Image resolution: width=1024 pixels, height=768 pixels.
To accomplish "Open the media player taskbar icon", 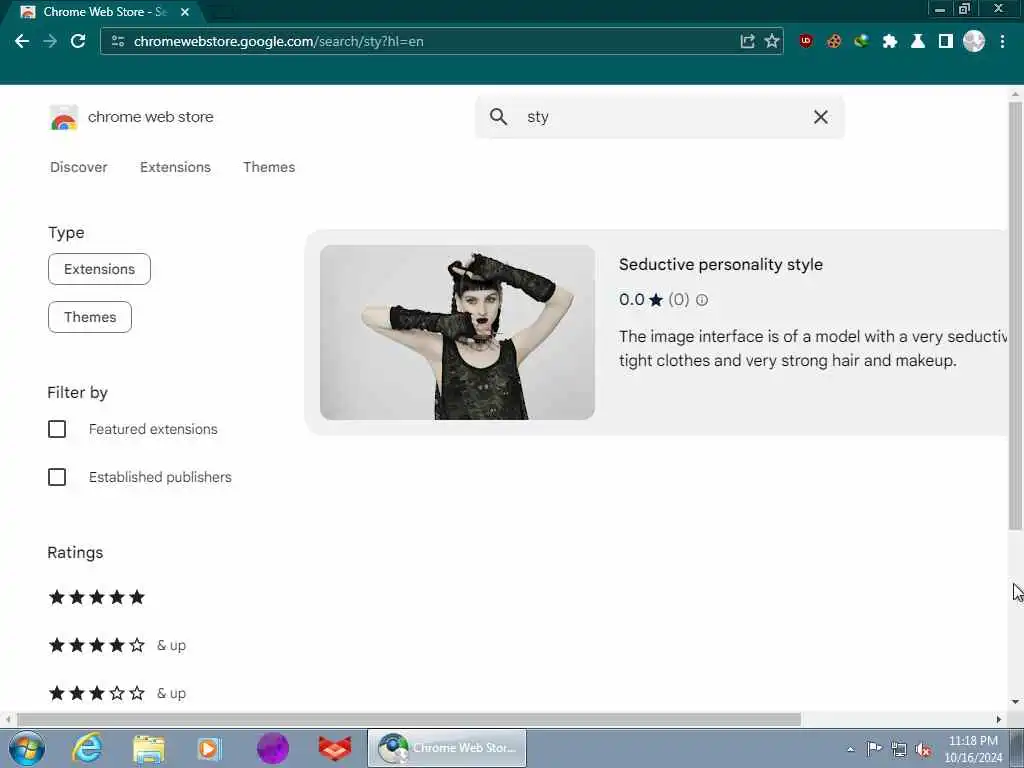I will pyautogui.click(x=210, y=748).
